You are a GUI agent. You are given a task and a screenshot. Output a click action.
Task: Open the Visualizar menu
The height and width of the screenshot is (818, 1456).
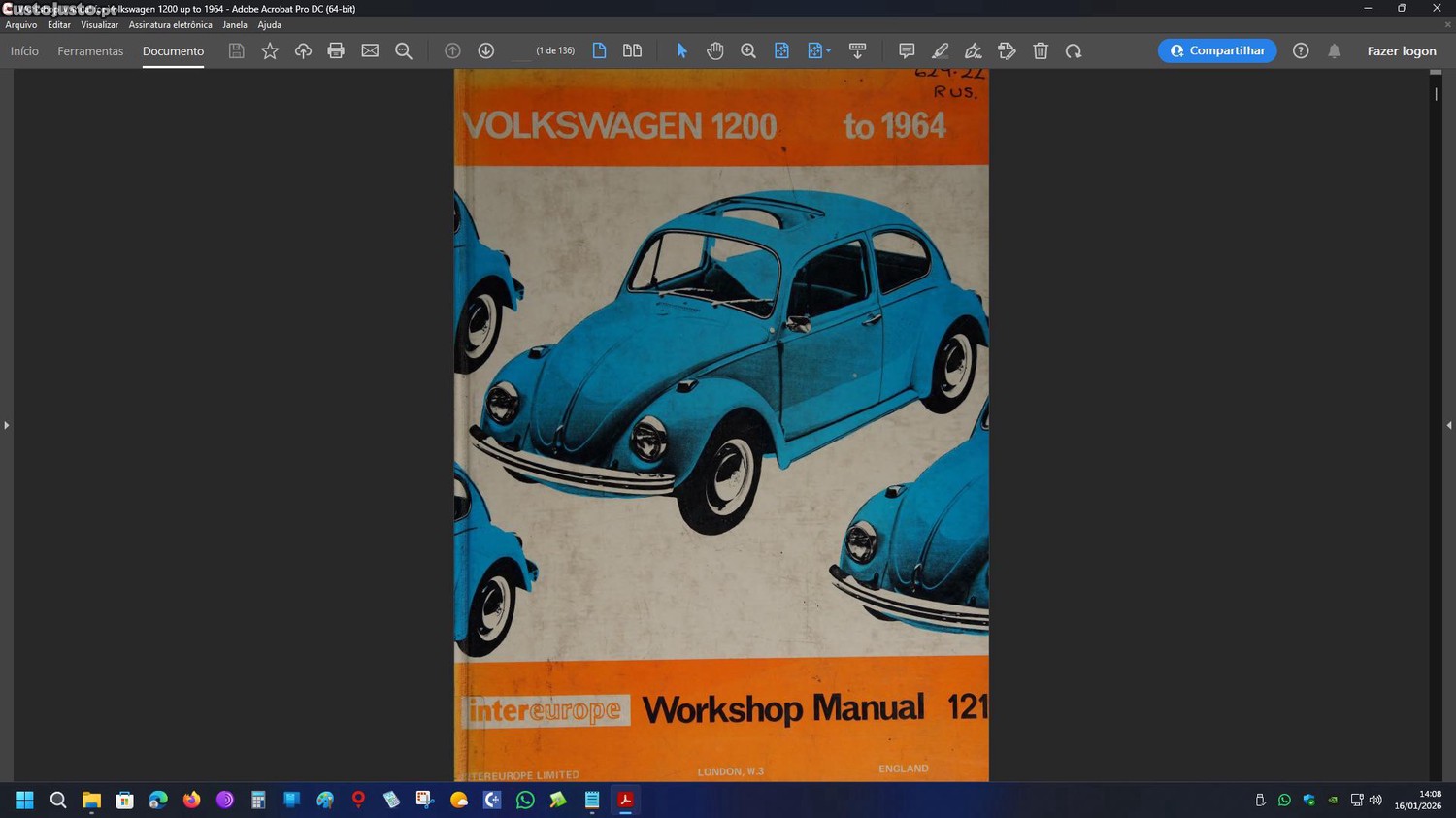(99, 25)
